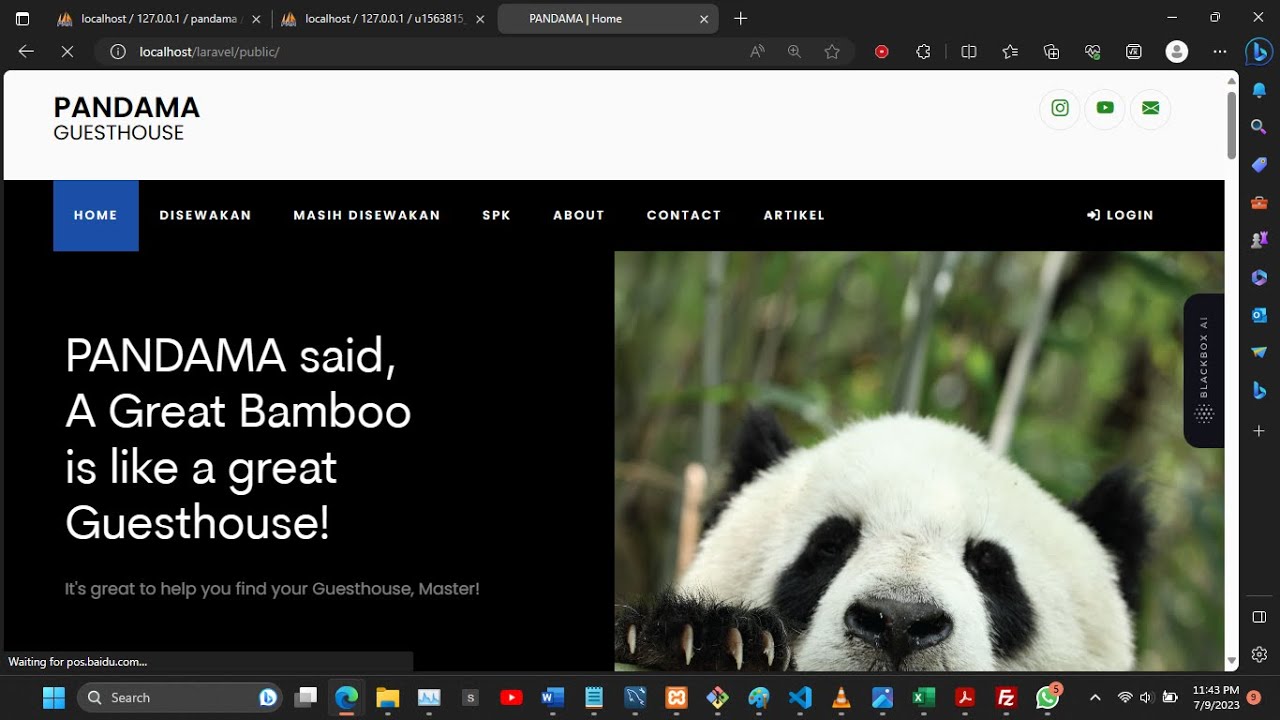Open the ARTIKEL page
The height and width of the screenshot is (720, 1280).
(x=794, y=215)
